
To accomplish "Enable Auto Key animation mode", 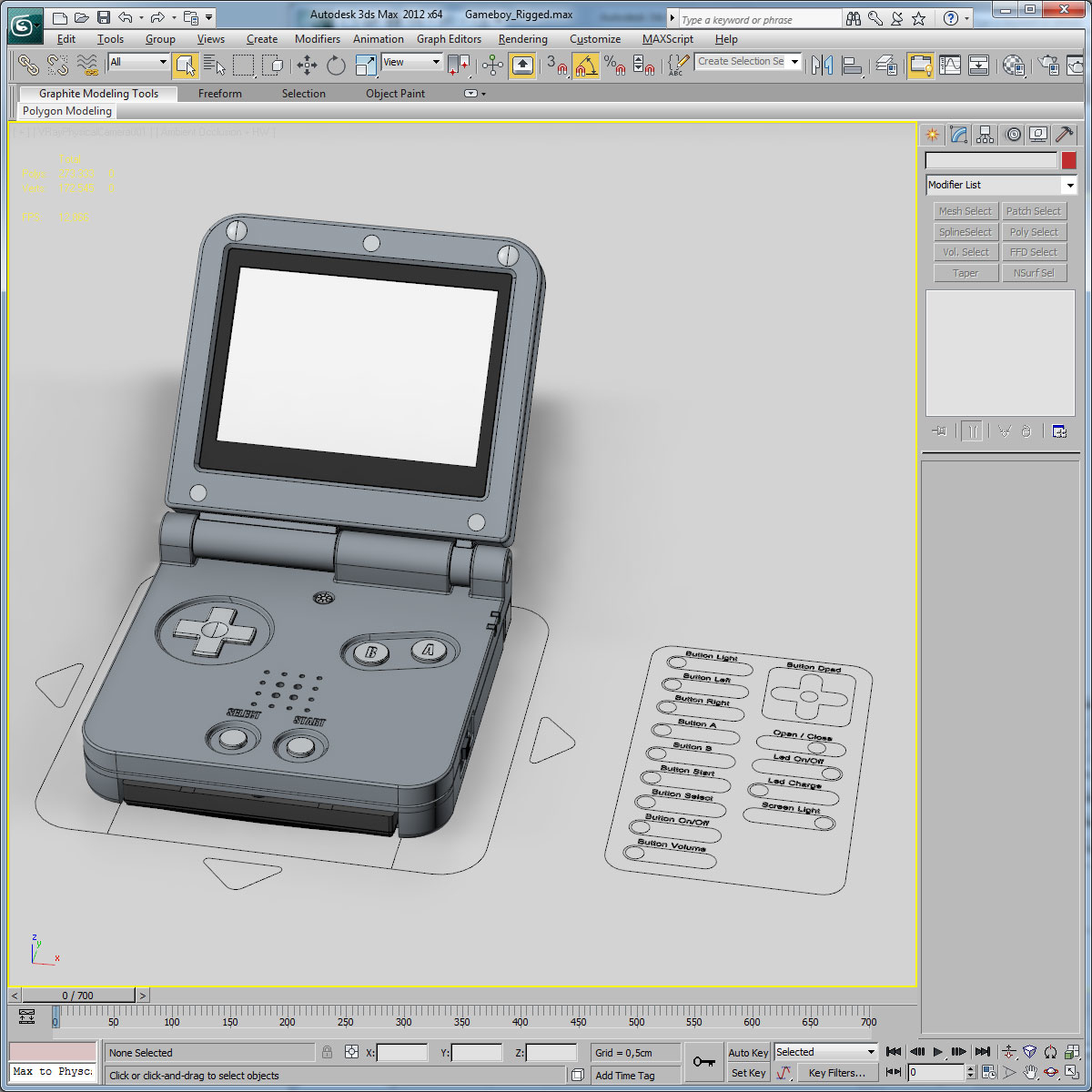I will click(748, 1052).
